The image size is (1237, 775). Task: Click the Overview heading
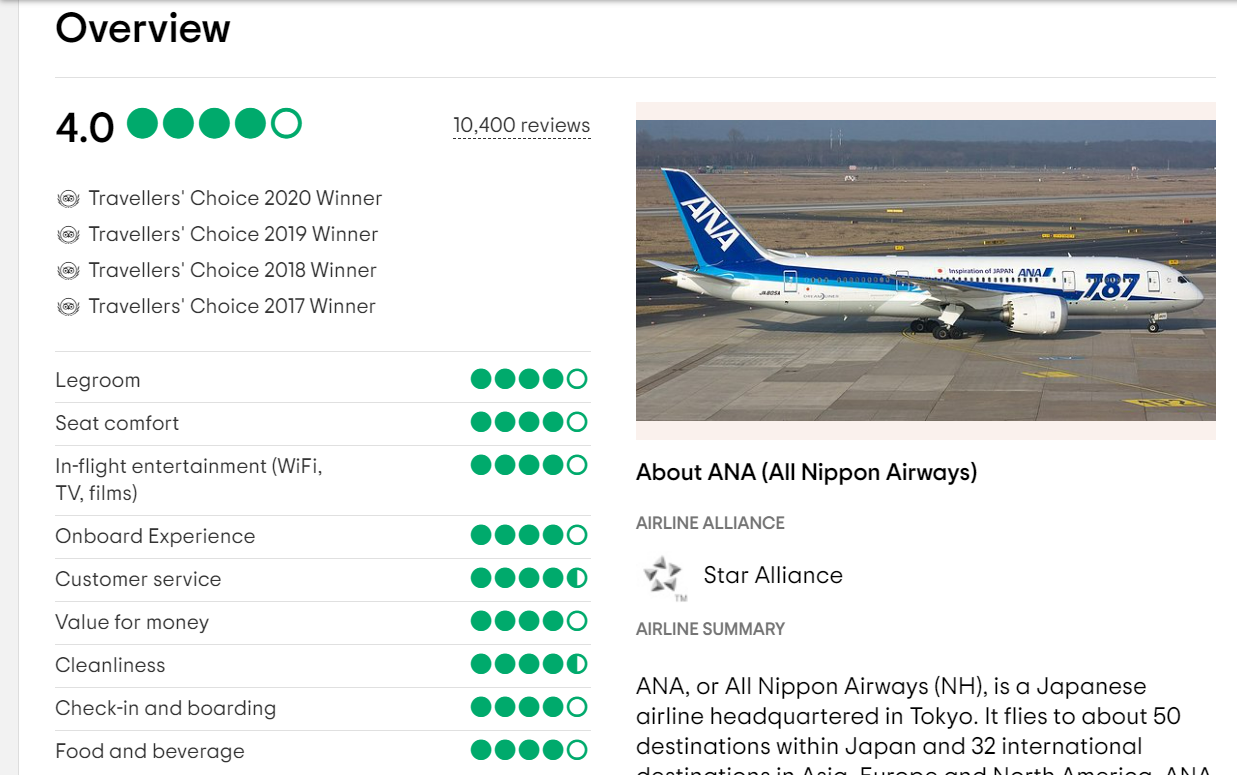(143, 28)
